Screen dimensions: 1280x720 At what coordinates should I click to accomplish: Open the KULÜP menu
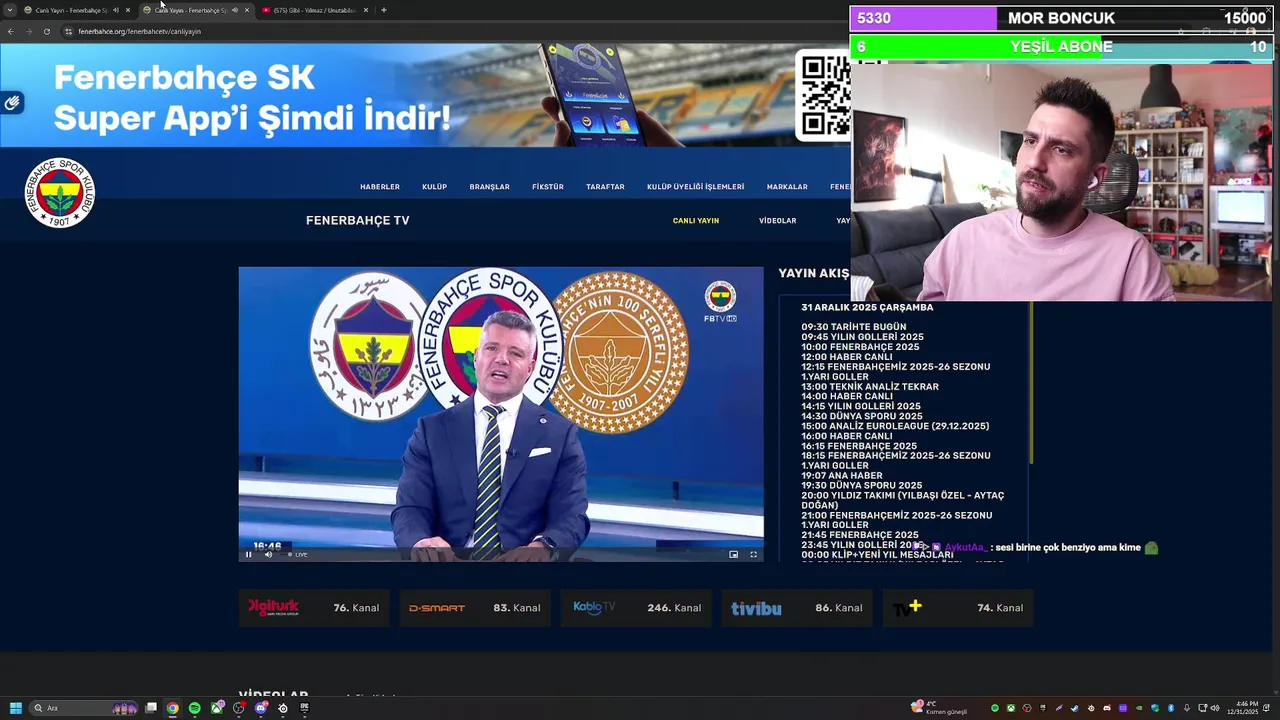coord(434,187)
